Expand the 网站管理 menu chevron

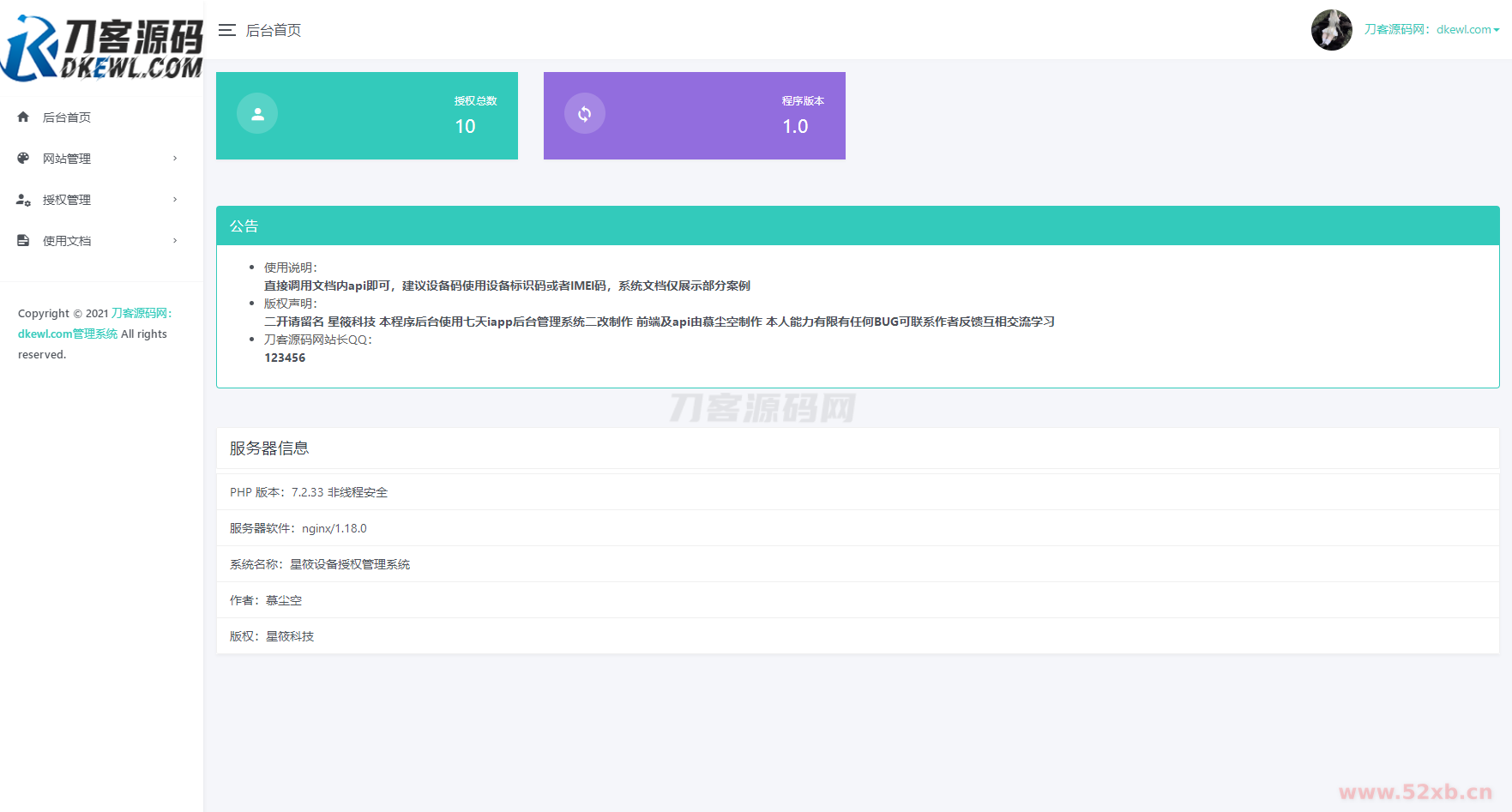point(175,158)
